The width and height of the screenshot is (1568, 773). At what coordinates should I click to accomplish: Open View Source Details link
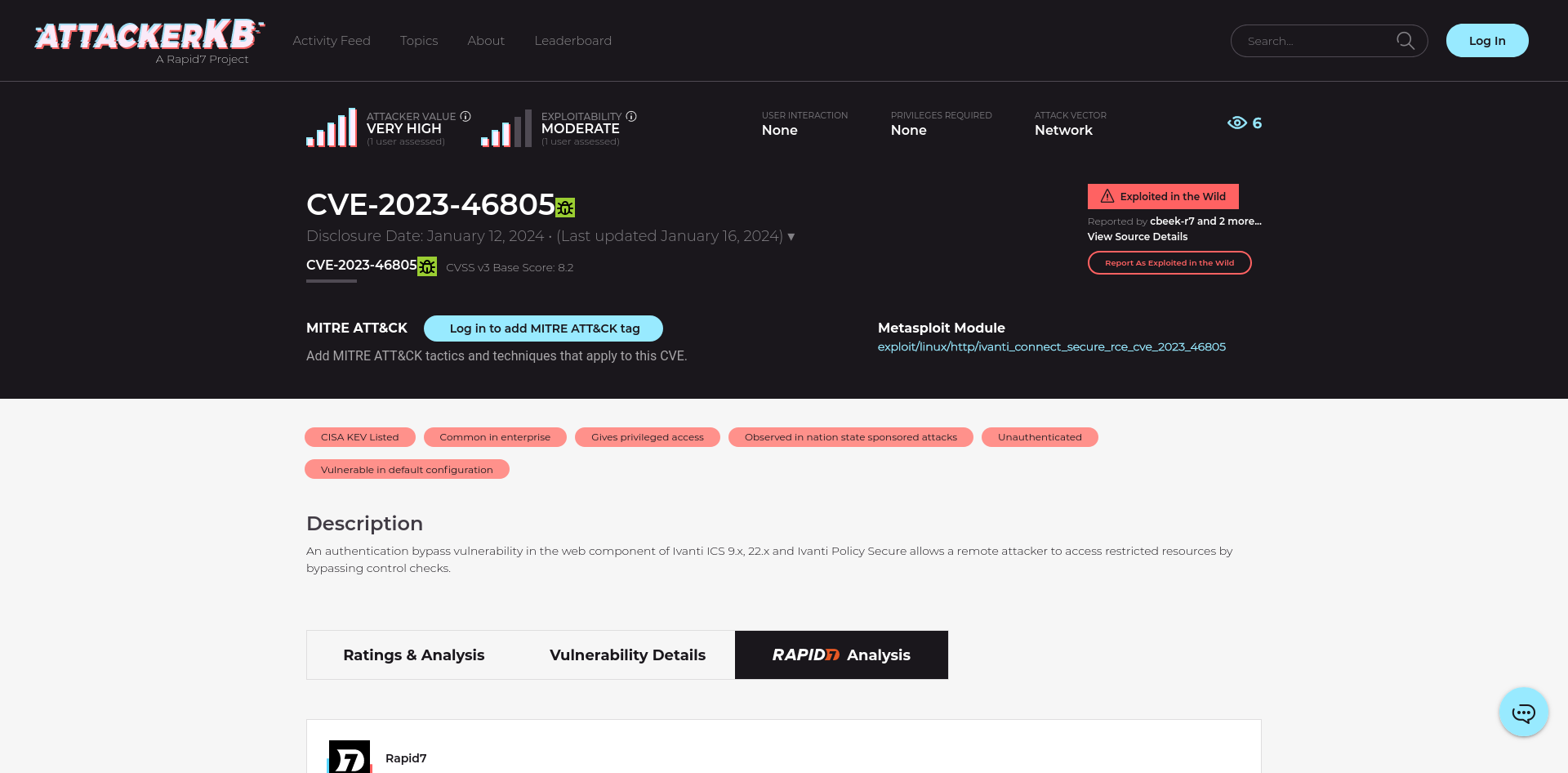(x=1138, y=237)
